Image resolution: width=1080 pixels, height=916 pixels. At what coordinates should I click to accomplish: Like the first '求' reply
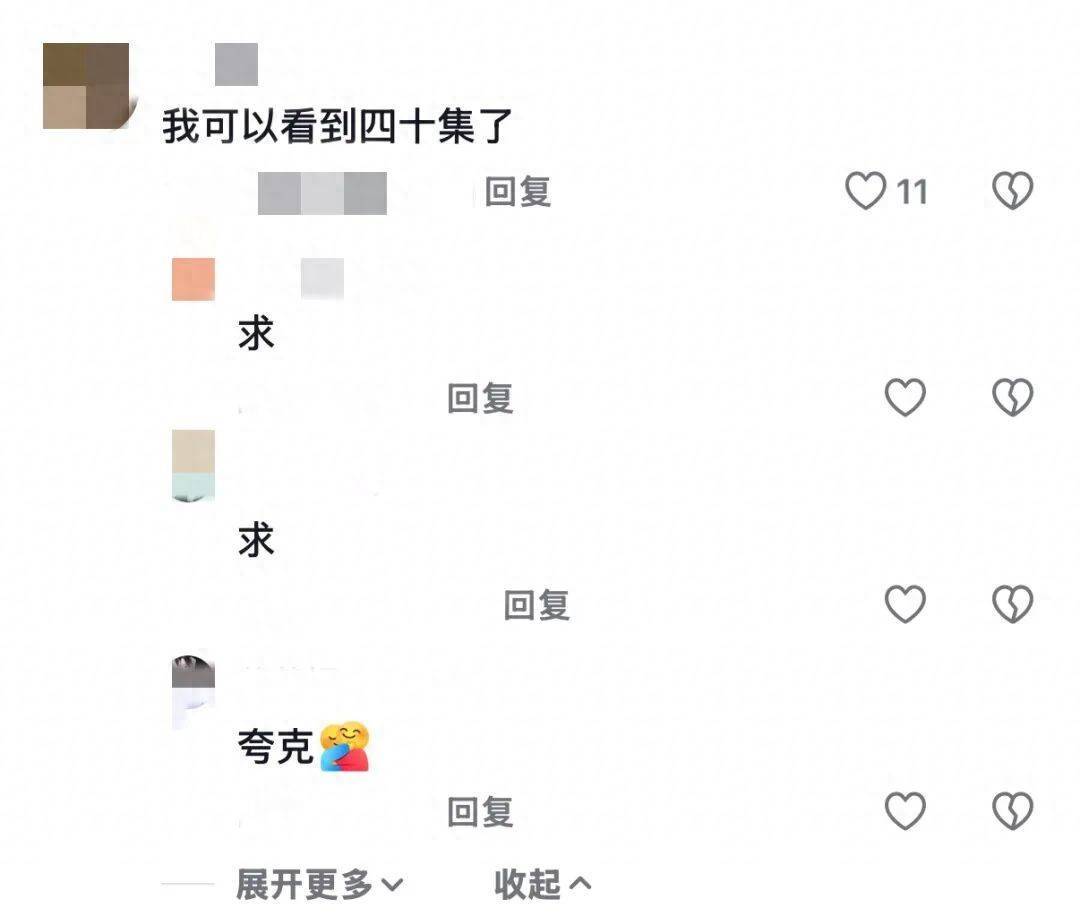point(905,397)
